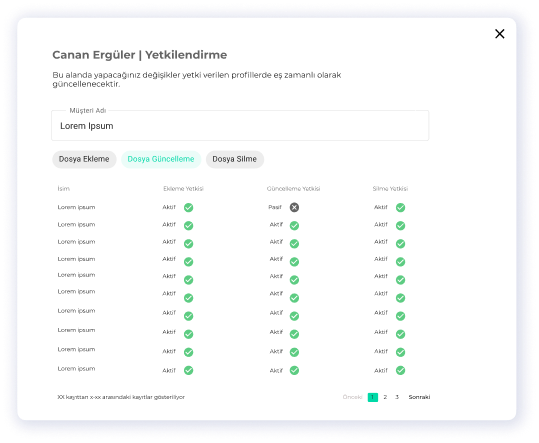Go to page 2 in pagination

pos(385,397)
